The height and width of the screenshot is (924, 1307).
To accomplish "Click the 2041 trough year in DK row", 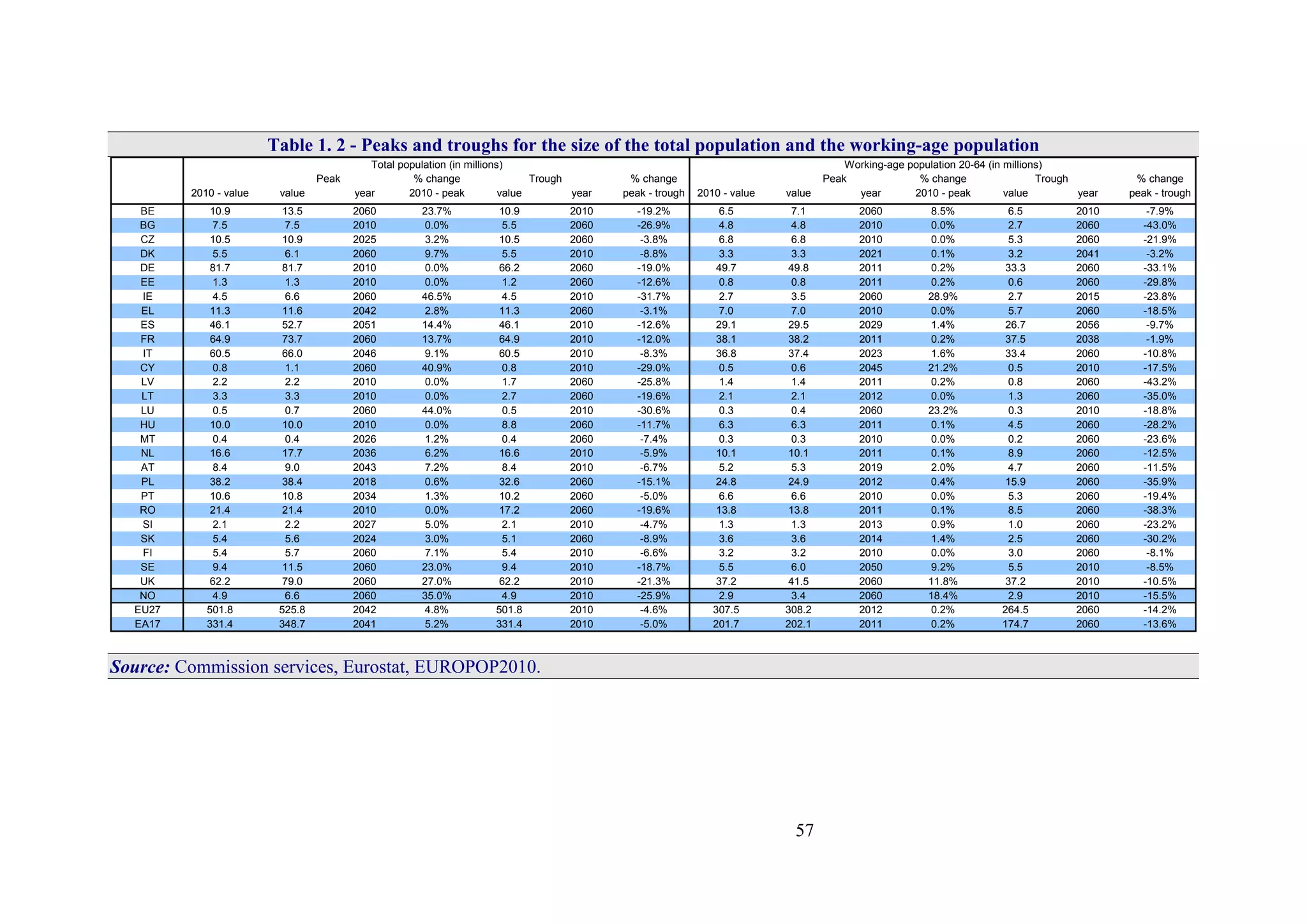I will [1087, 254].
